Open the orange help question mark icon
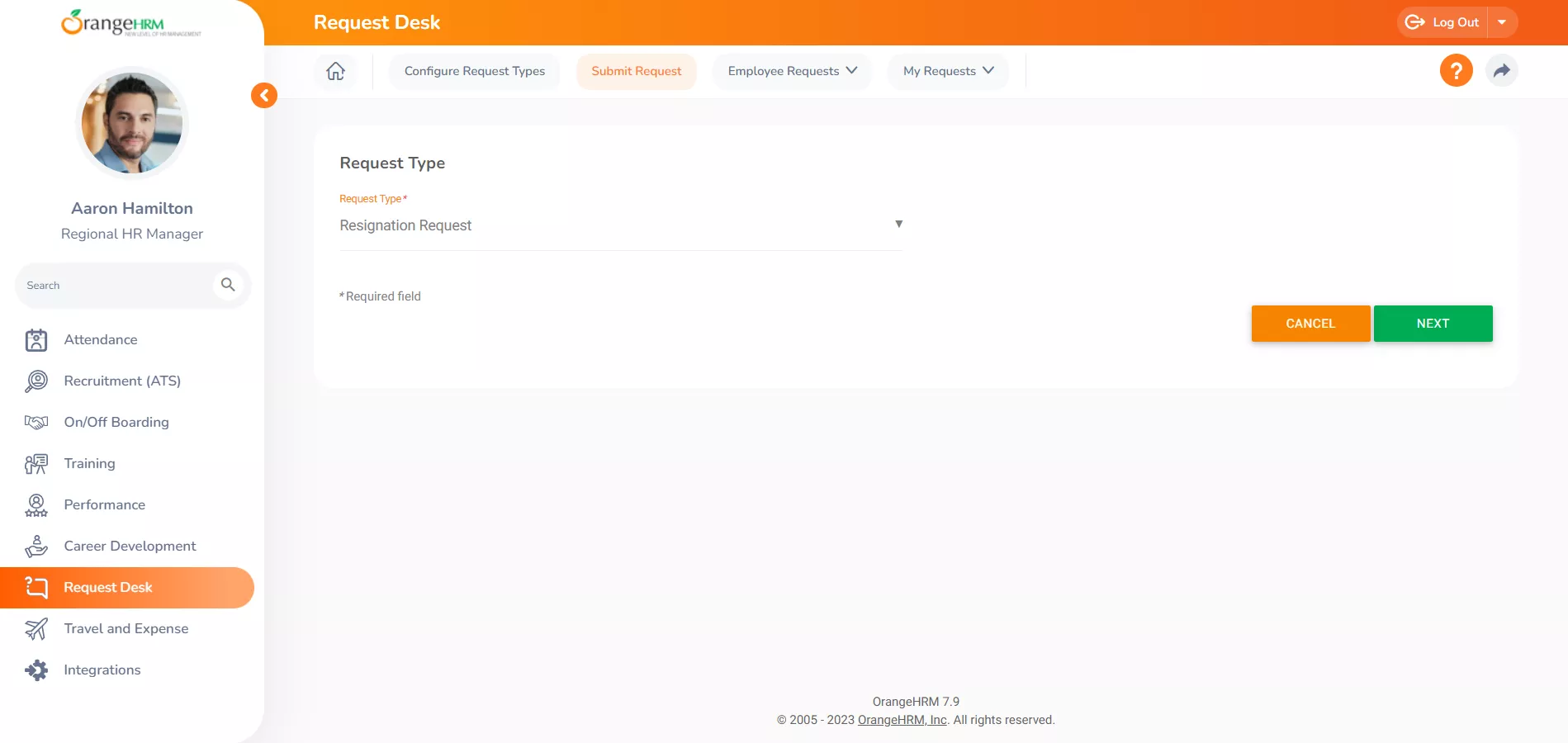Viewport: 1568px width, 743px height. tap(1456, 71)
